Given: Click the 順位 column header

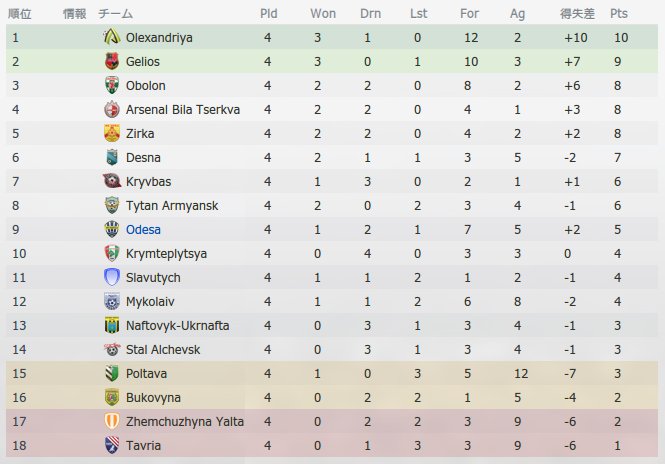Looking at the screenshot, I should (x=20, y=14).
